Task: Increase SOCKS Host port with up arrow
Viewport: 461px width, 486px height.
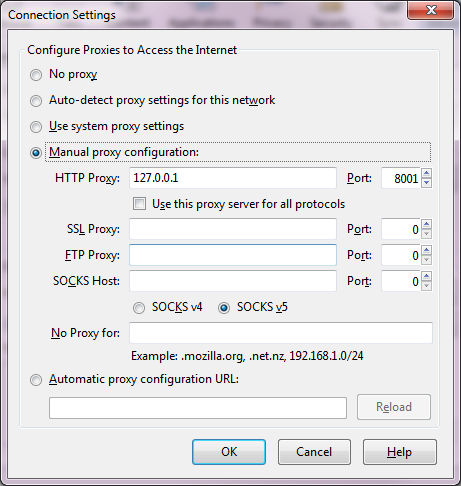Action: point(426,276)
